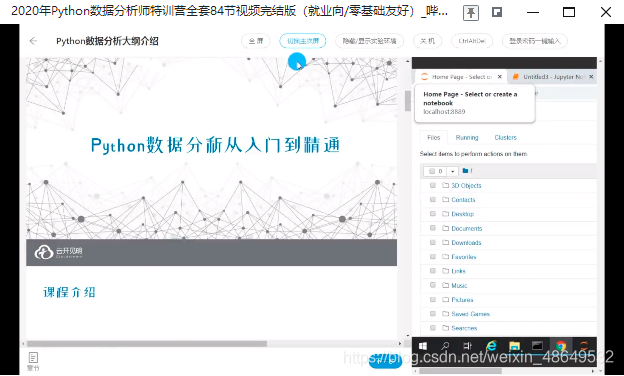Tick the checkbox for Downloads folder
624x376 pixels.
433,242
